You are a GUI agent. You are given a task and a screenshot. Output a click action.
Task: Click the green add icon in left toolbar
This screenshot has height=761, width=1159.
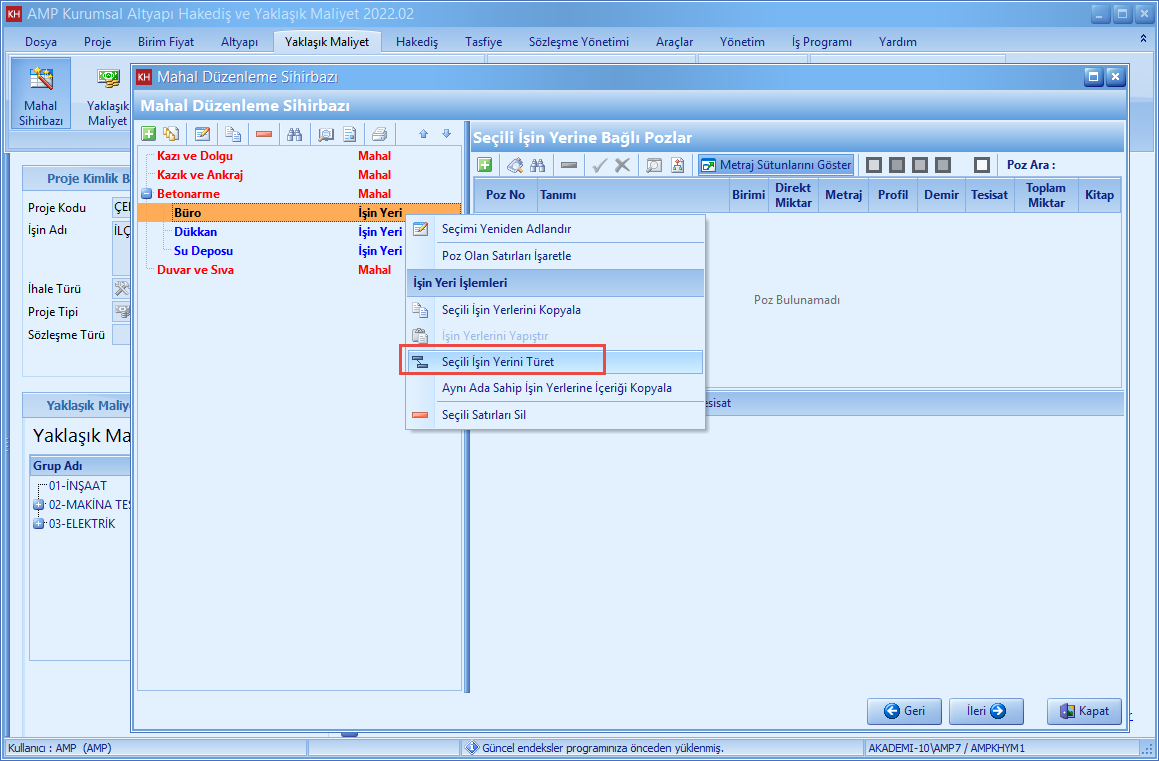pos(148,135)
